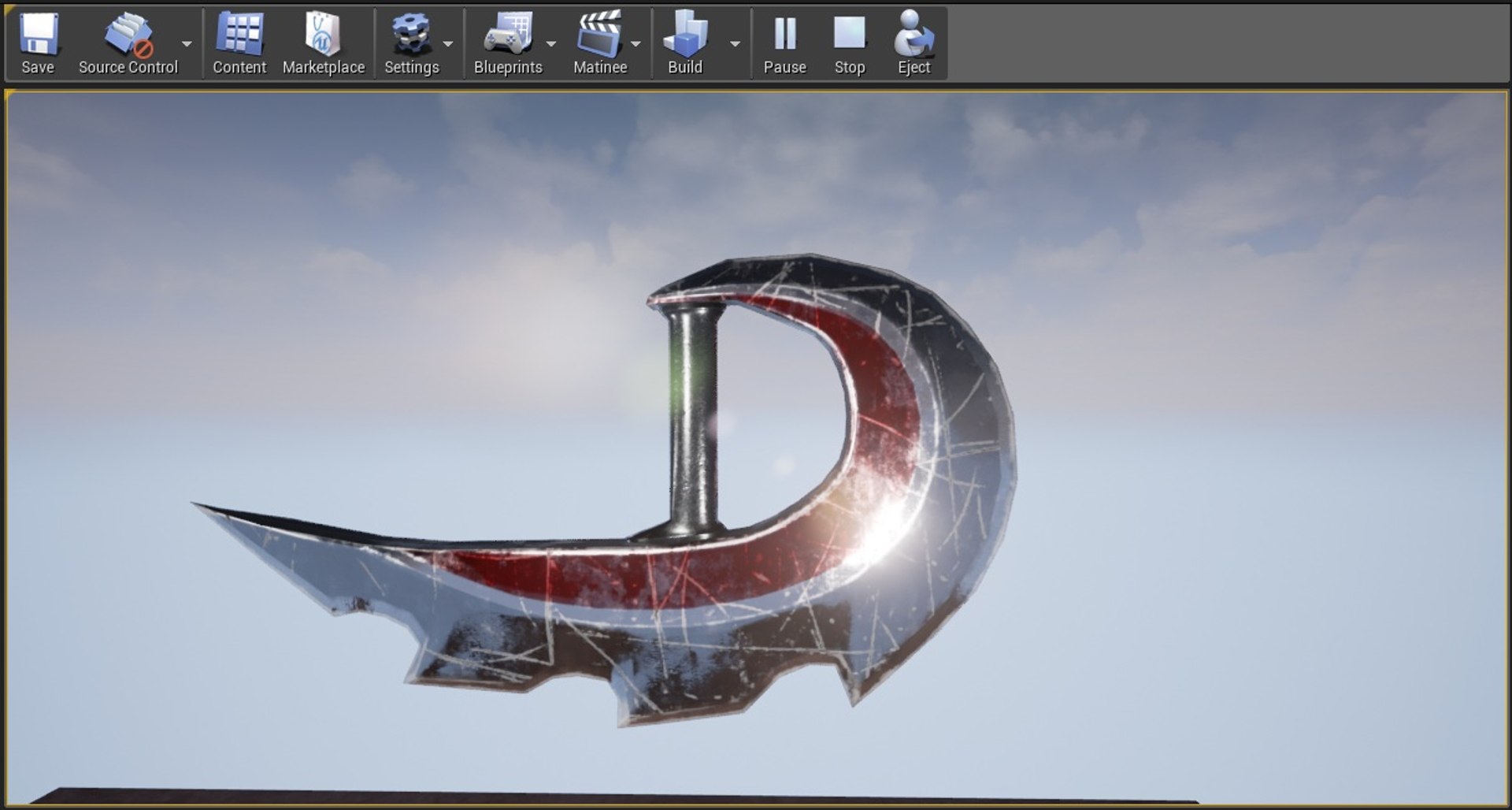Click the Blueprints toolbar button
Viewport: 1512px width, 810px height.
508,44
